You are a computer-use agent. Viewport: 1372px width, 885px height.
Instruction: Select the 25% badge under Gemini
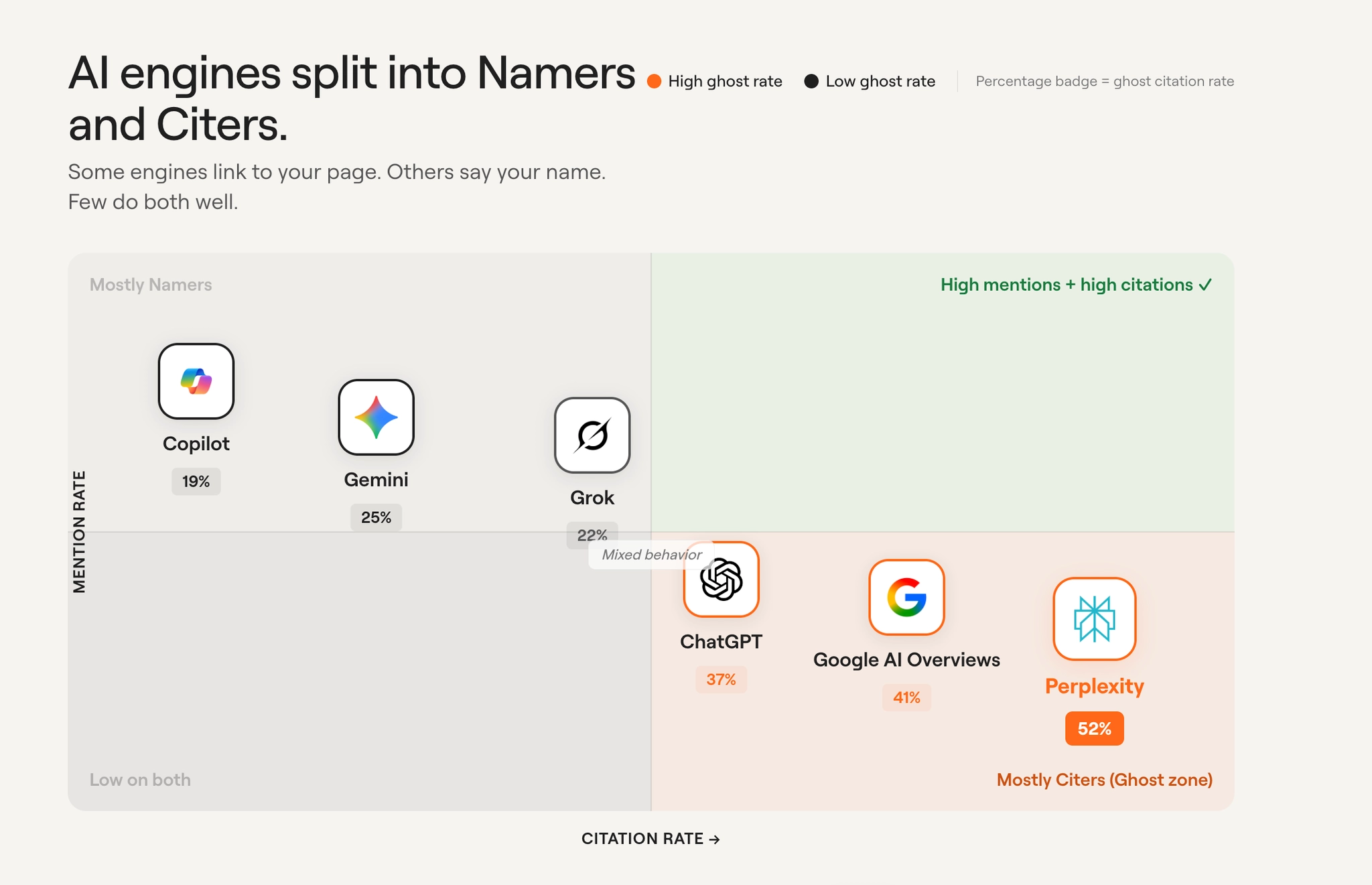(x=376, y=517)
